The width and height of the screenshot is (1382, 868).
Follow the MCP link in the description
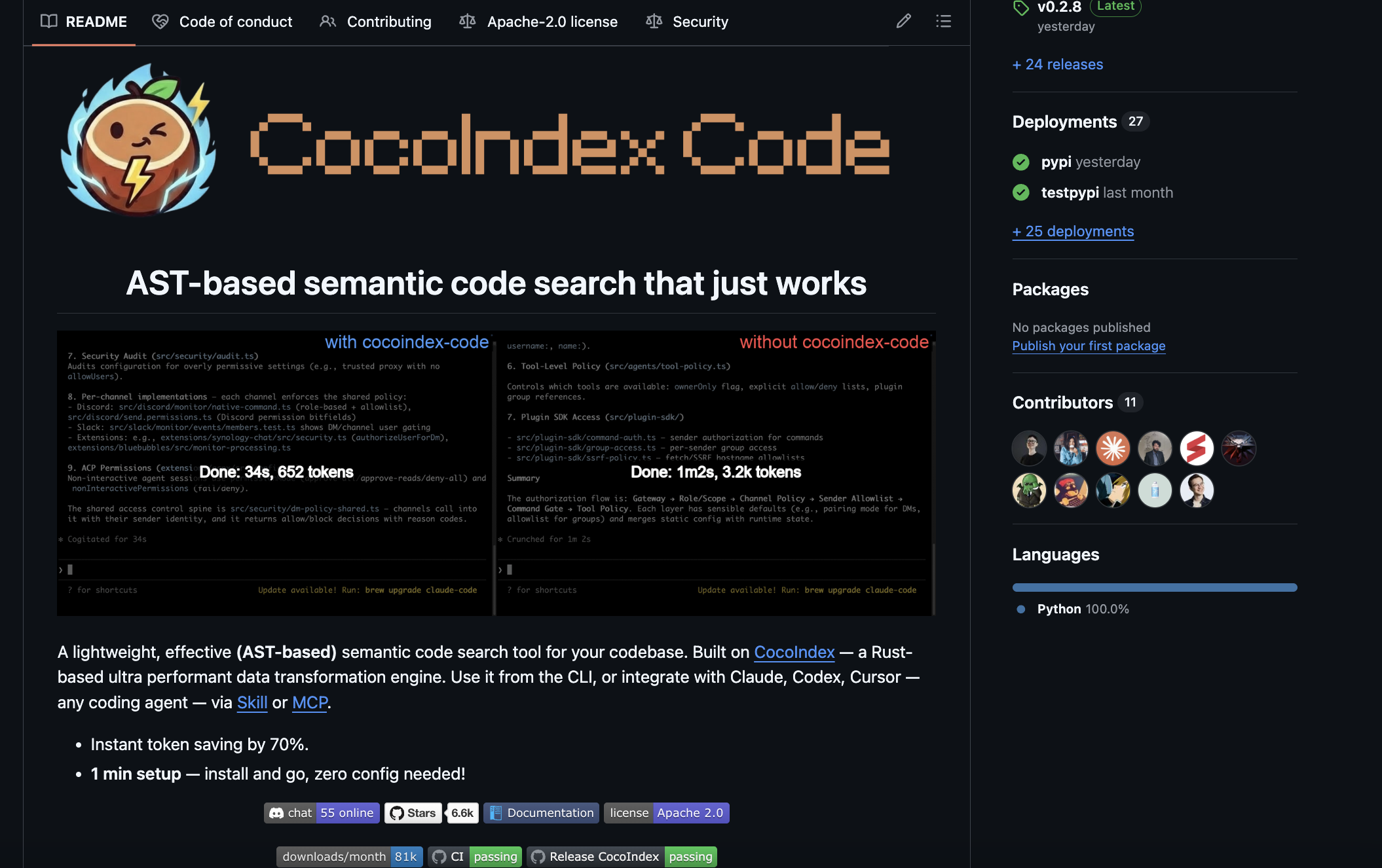coord(309,703)
